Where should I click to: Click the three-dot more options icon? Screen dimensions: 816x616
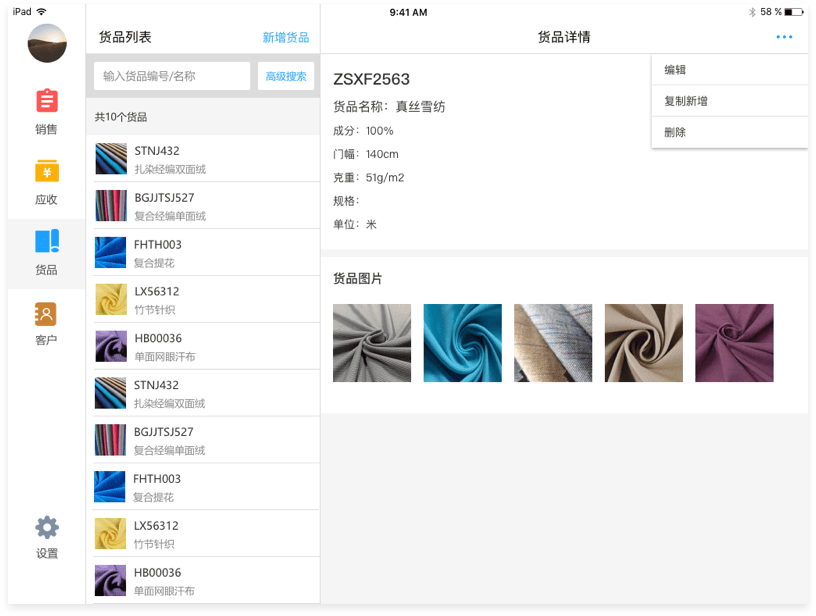pyautogui.click(x=784, y=37)
